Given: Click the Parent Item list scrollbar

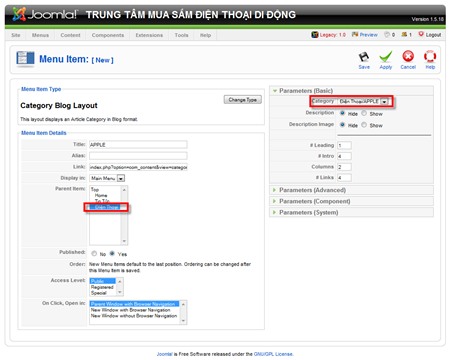Looking at the screenshot, I should click(124, 215).
